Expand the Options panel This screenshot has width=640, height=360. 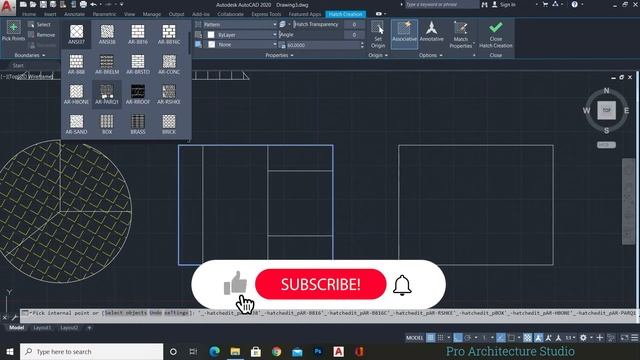point(431,55)
